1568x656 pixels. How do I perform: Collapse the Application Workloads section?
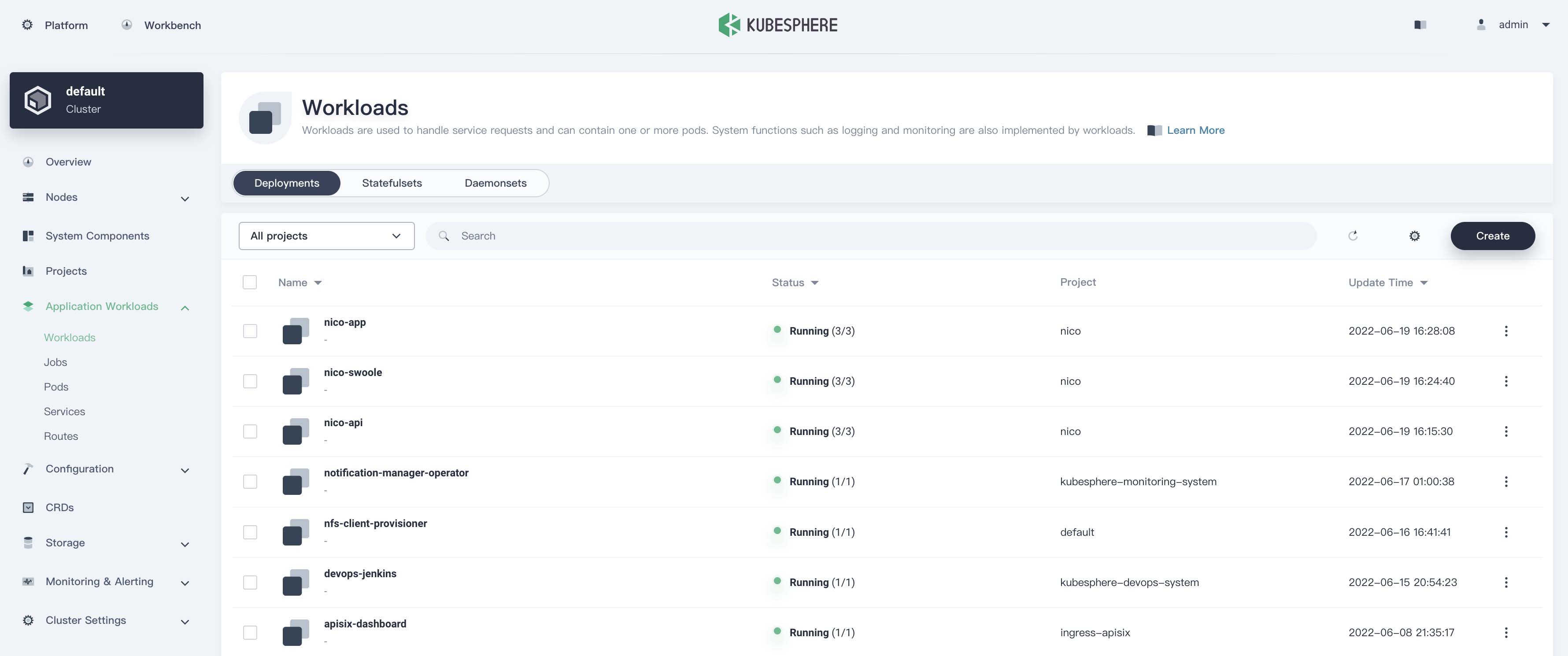185,308
